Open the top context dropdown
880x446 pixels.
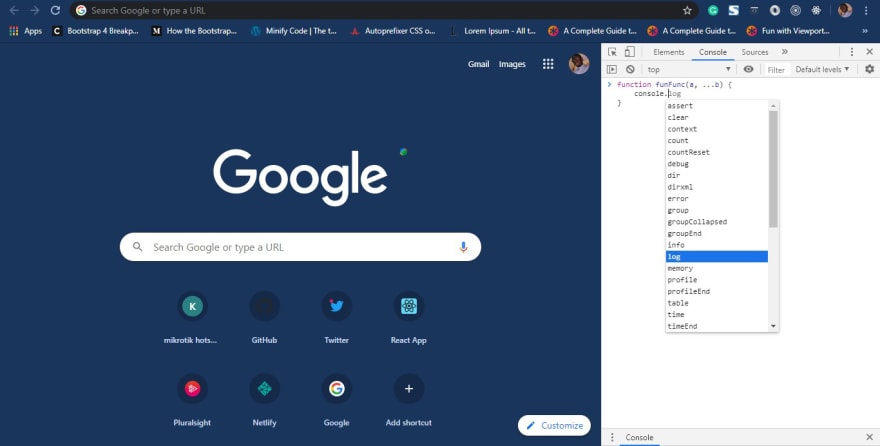[689, 69]
